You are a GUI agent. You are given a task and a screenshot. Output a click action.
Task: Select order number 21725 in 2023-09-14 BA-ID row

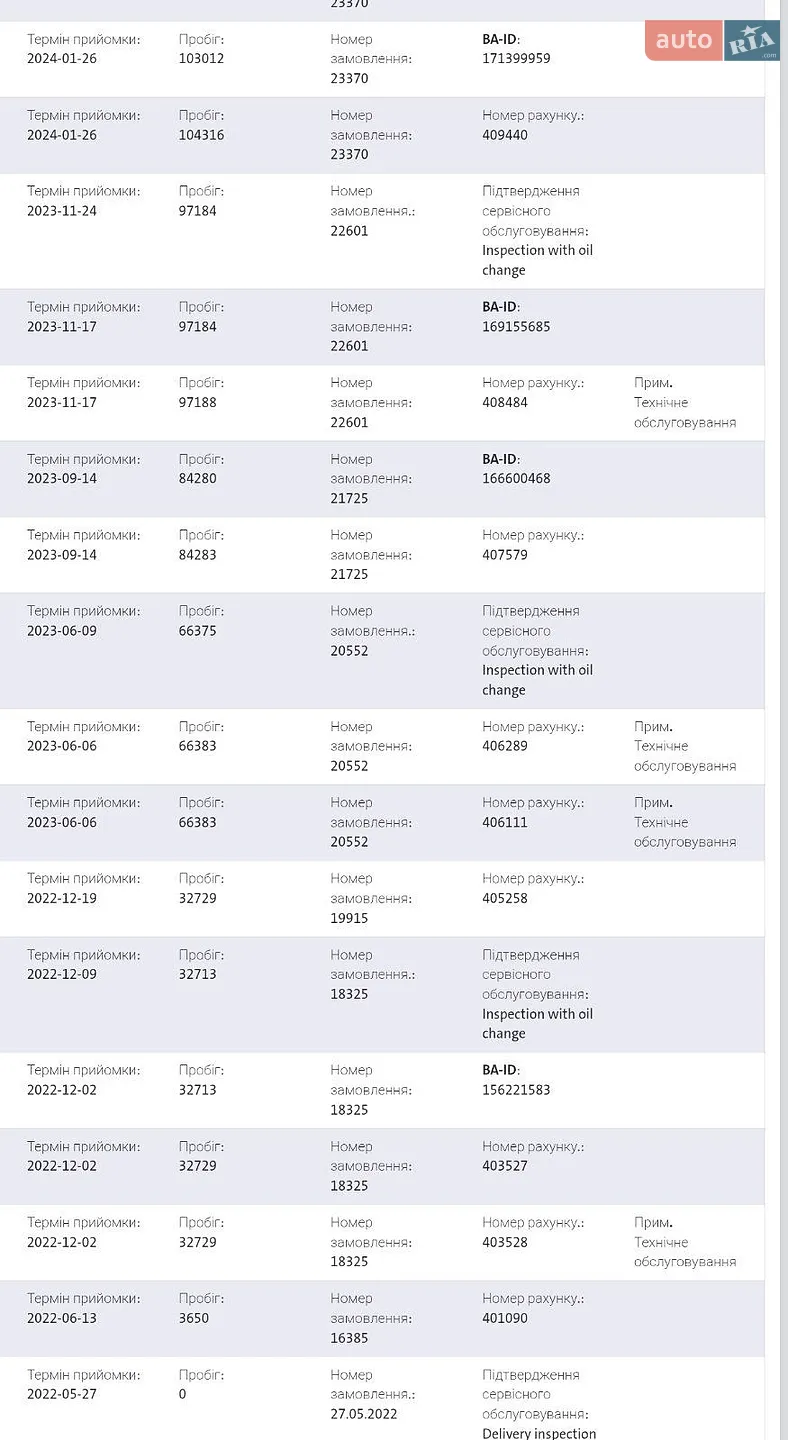(x=349, y=498)
